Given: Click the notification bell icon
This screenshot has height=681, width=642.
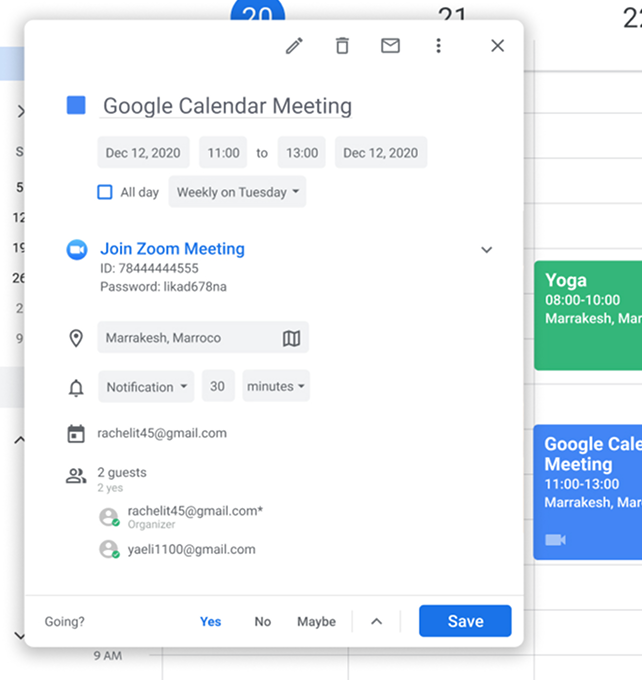Looking at the screenshot, I should [x=76, y=388].
